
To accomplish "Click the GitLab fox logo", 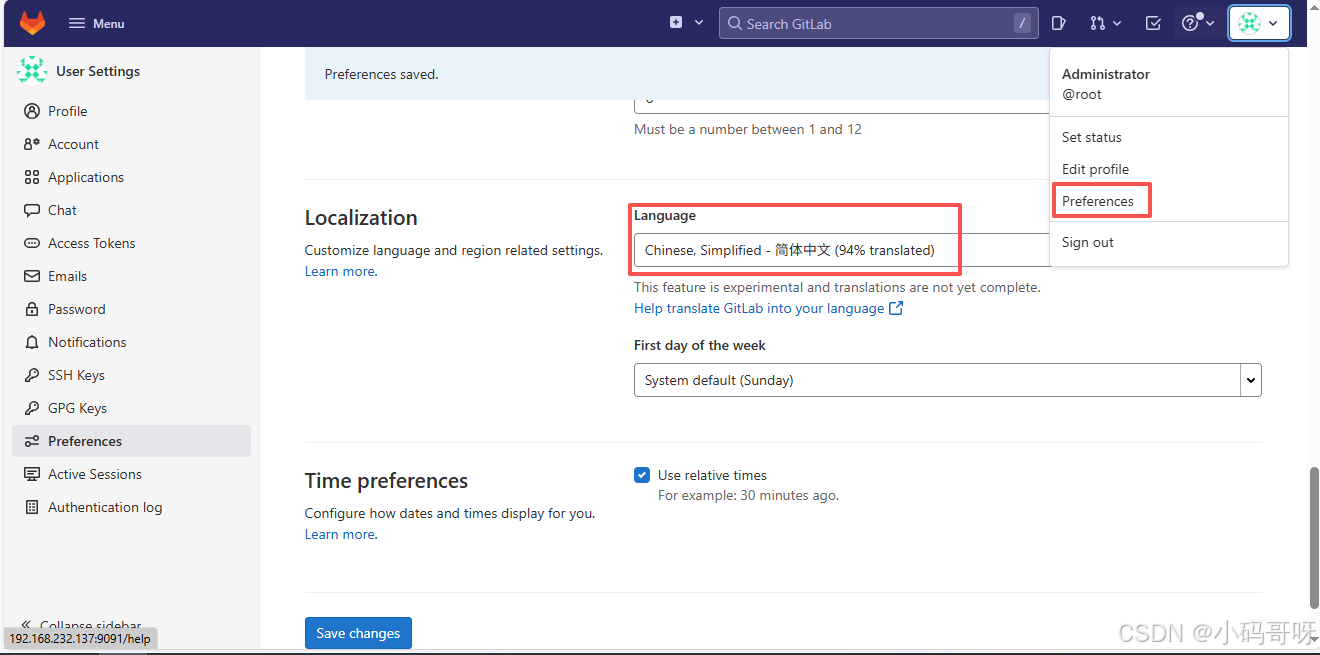I will (x=33, y=23).
